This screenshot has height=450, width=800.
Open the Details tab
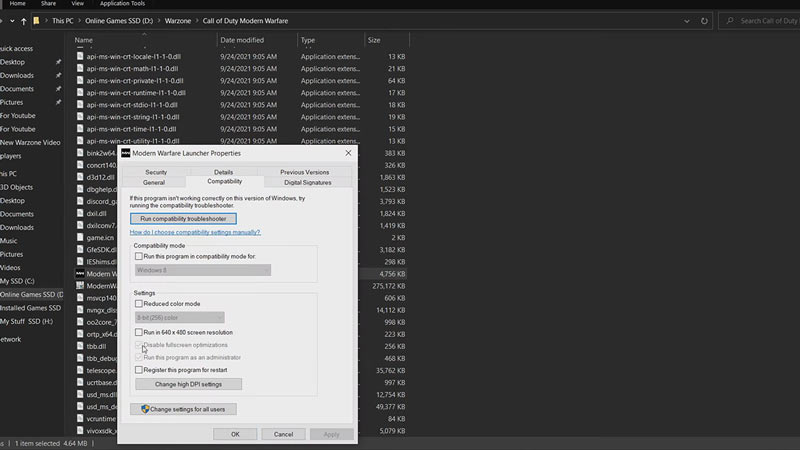[223, 172]
